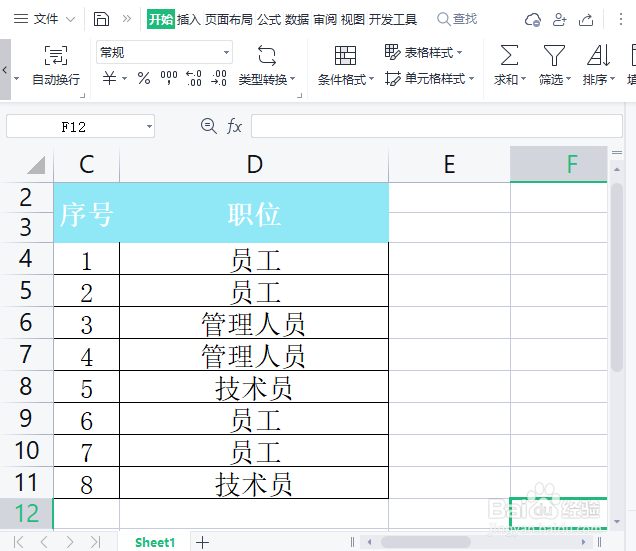Expand the currency format dropdown arrow
This screenshot has height=551, width=636.
[125, 78]
